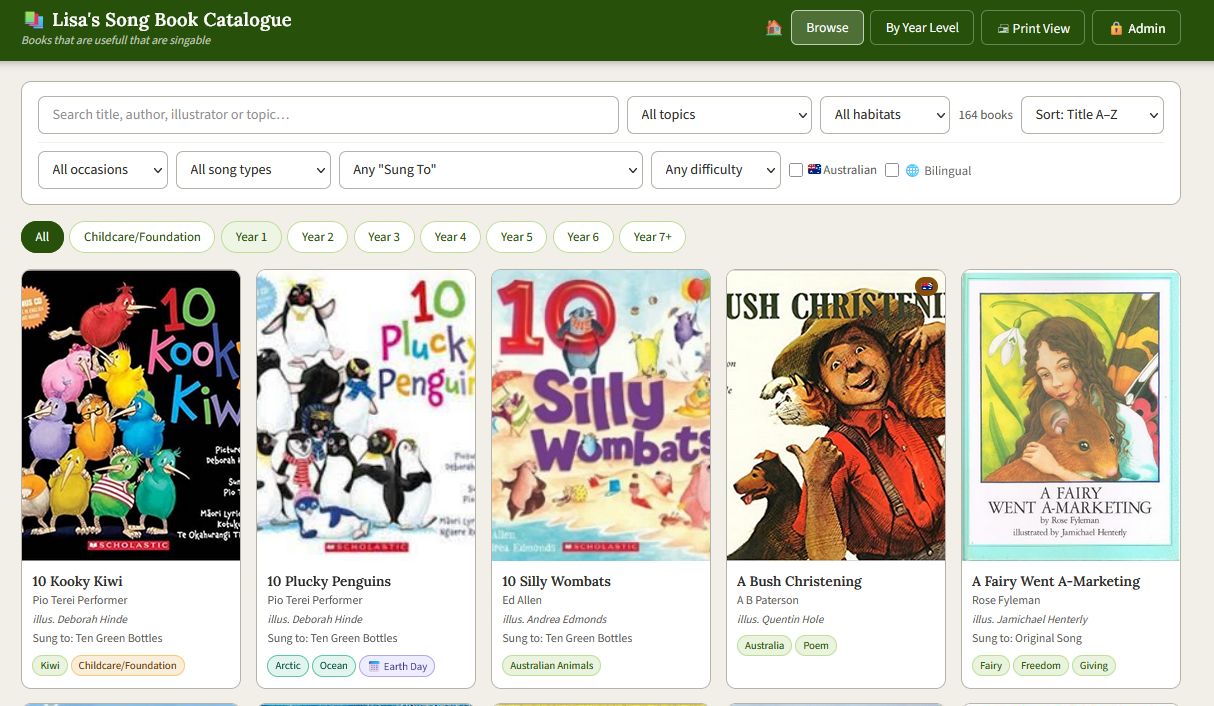Filter by Childcare/Foundation year pill
This screenshot has height=706, width=1214.
pos(142,237)
